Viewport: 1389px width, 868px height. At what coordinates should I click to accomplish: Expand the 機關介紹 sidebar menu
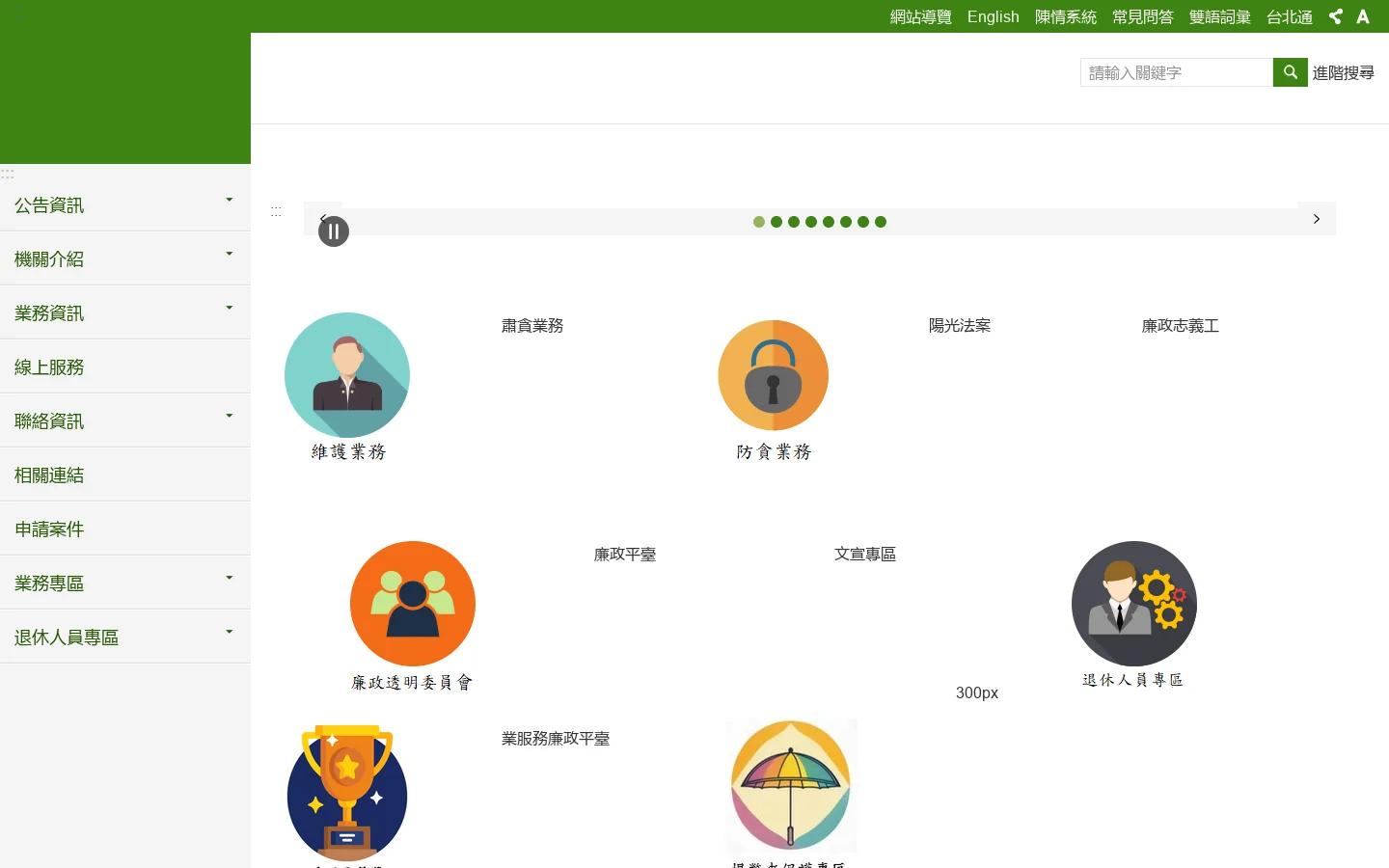[125, 258]
